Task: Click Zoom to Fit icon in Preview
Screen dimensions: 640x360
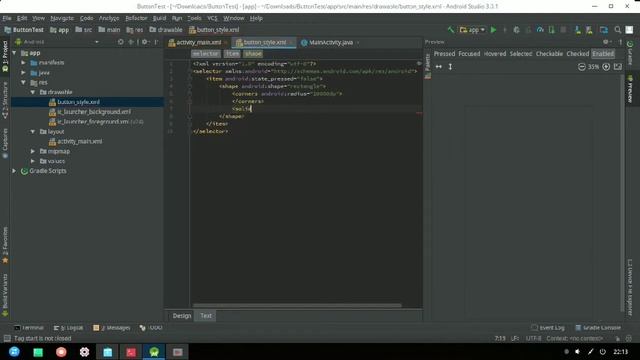Action: 618,67
